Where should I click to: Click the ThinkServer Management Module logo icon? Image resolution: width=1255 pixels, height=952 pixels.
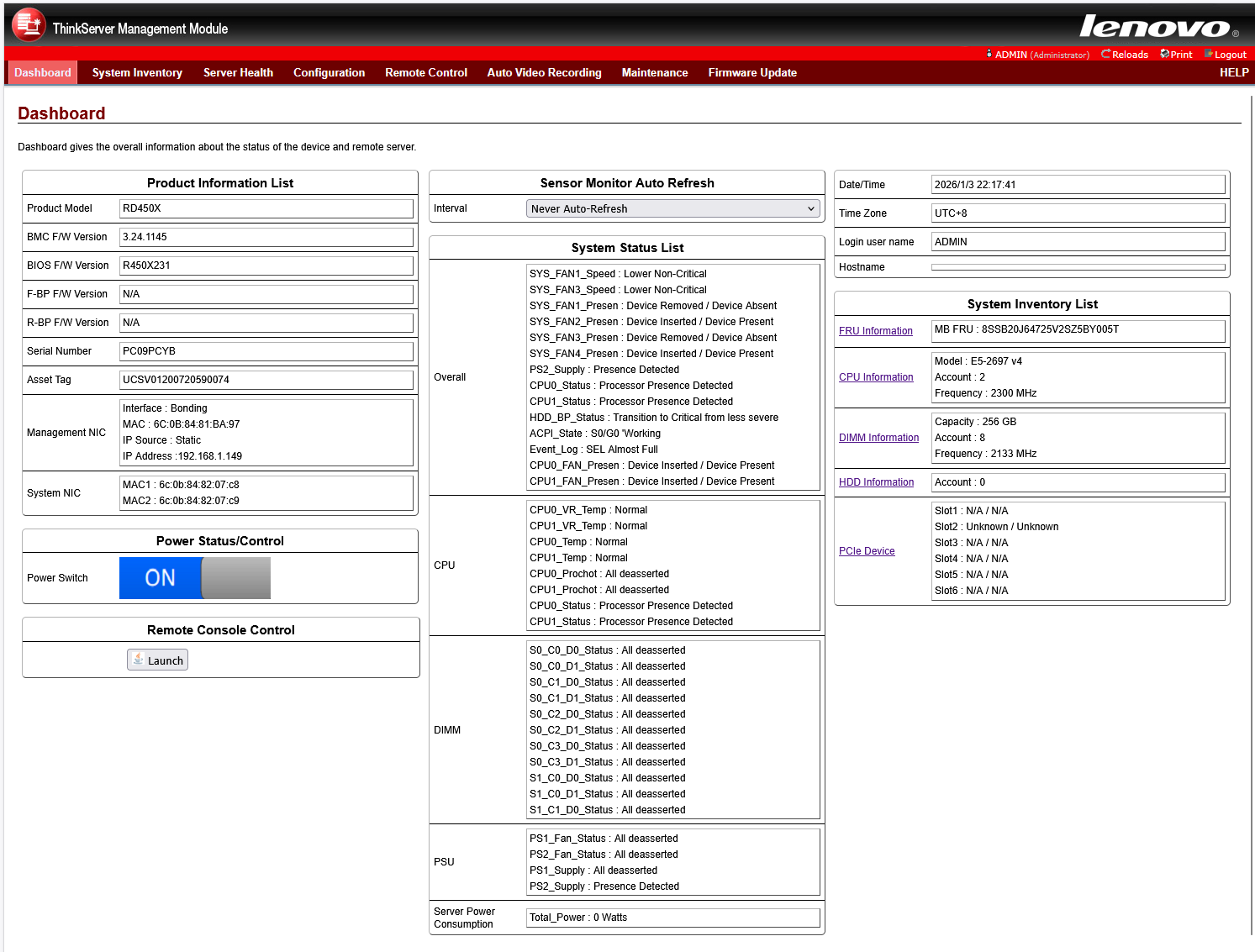click(28, 24)
